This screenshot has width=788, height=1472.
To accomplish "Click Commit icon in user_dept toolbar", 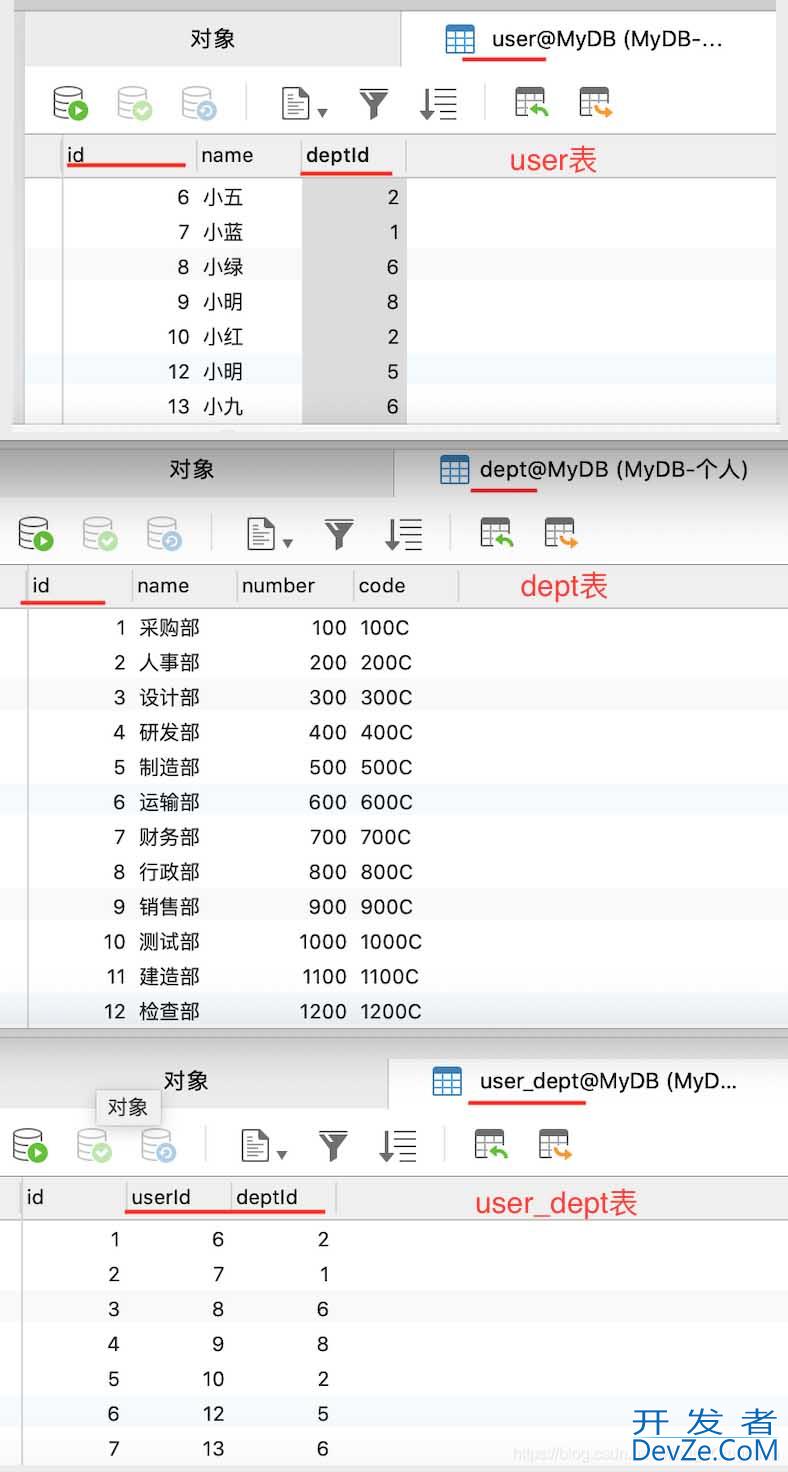I will click(x=94, y=1145).
